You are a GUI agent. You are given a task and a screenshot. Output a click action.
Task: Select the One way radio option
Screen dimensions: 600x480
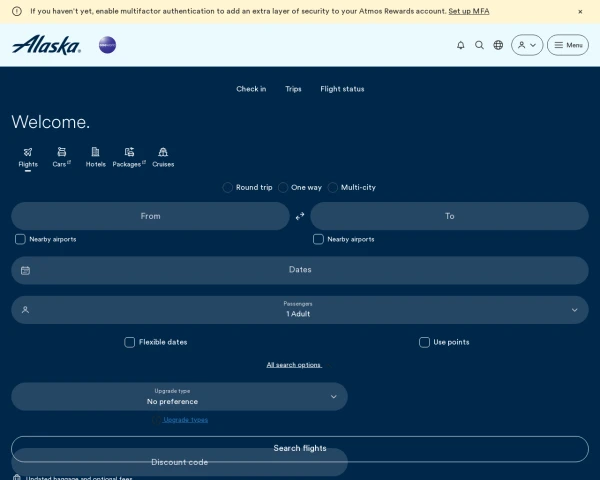click(x=283, y=188)
